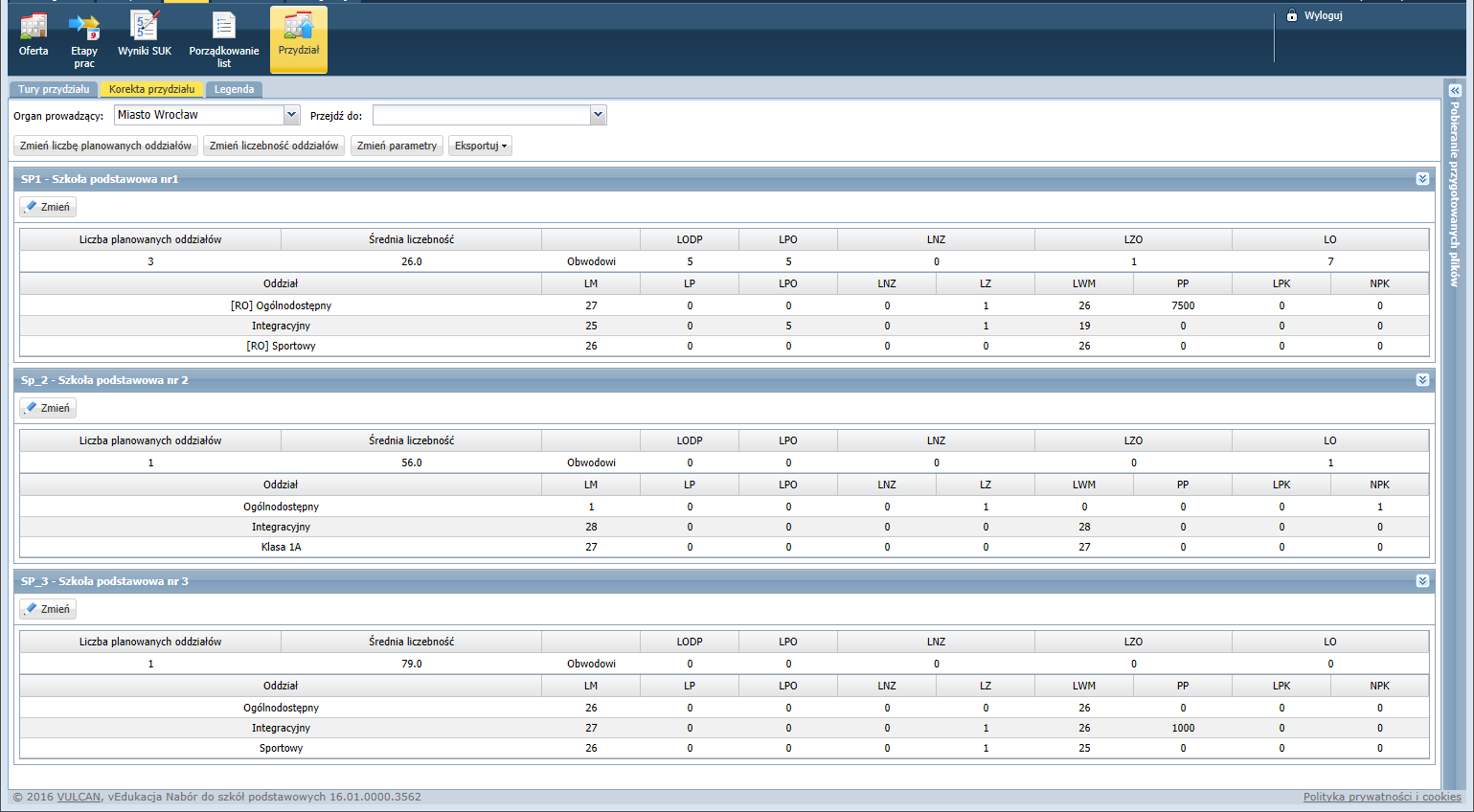
Task: Open the Eksportuj dropdown menu
Action: pyautogui.click(x=480, y=146)
